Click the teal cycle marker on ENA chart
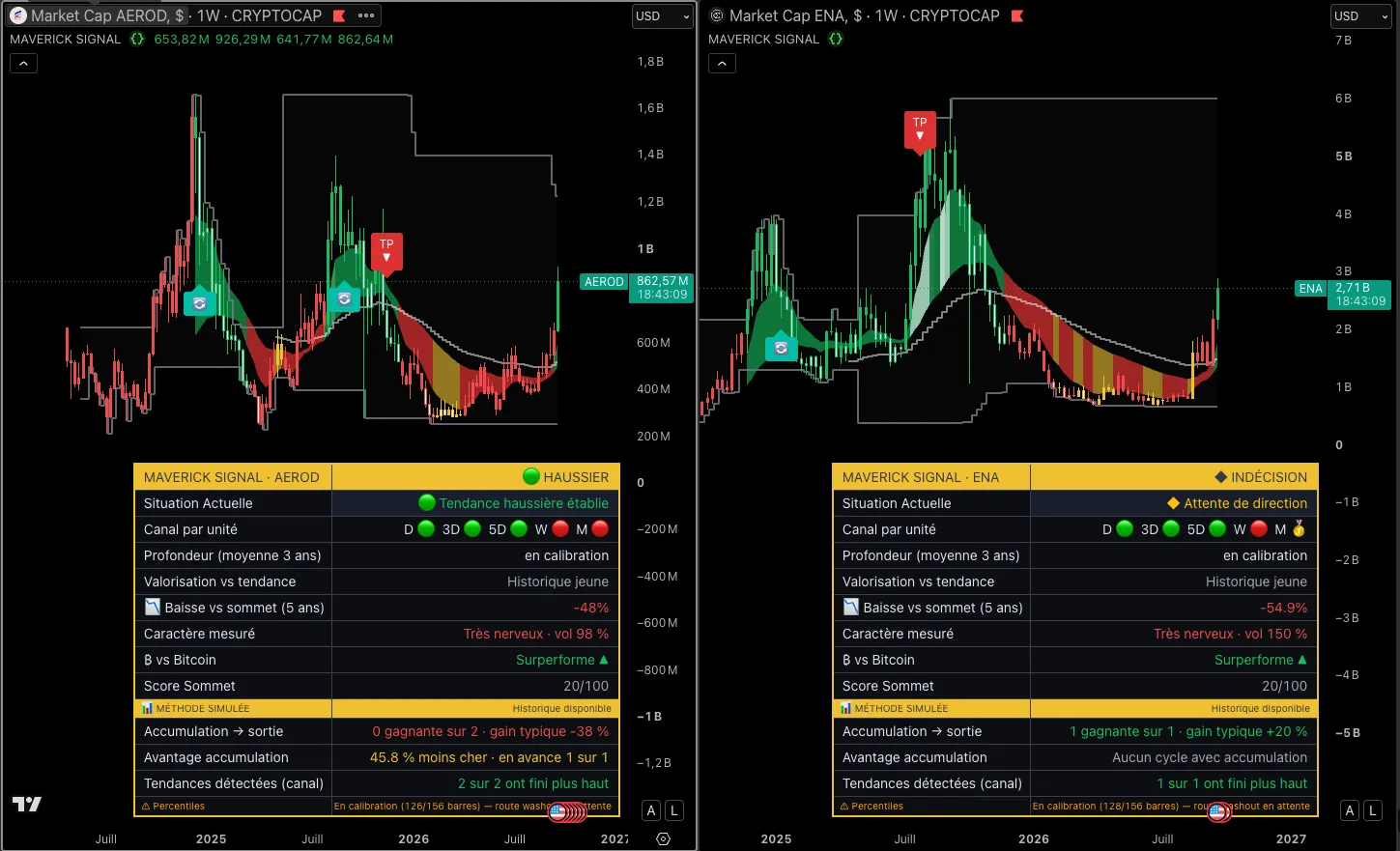Image resolution: width=1400 pixels, height=851 pixels. (x=781, y=347)
